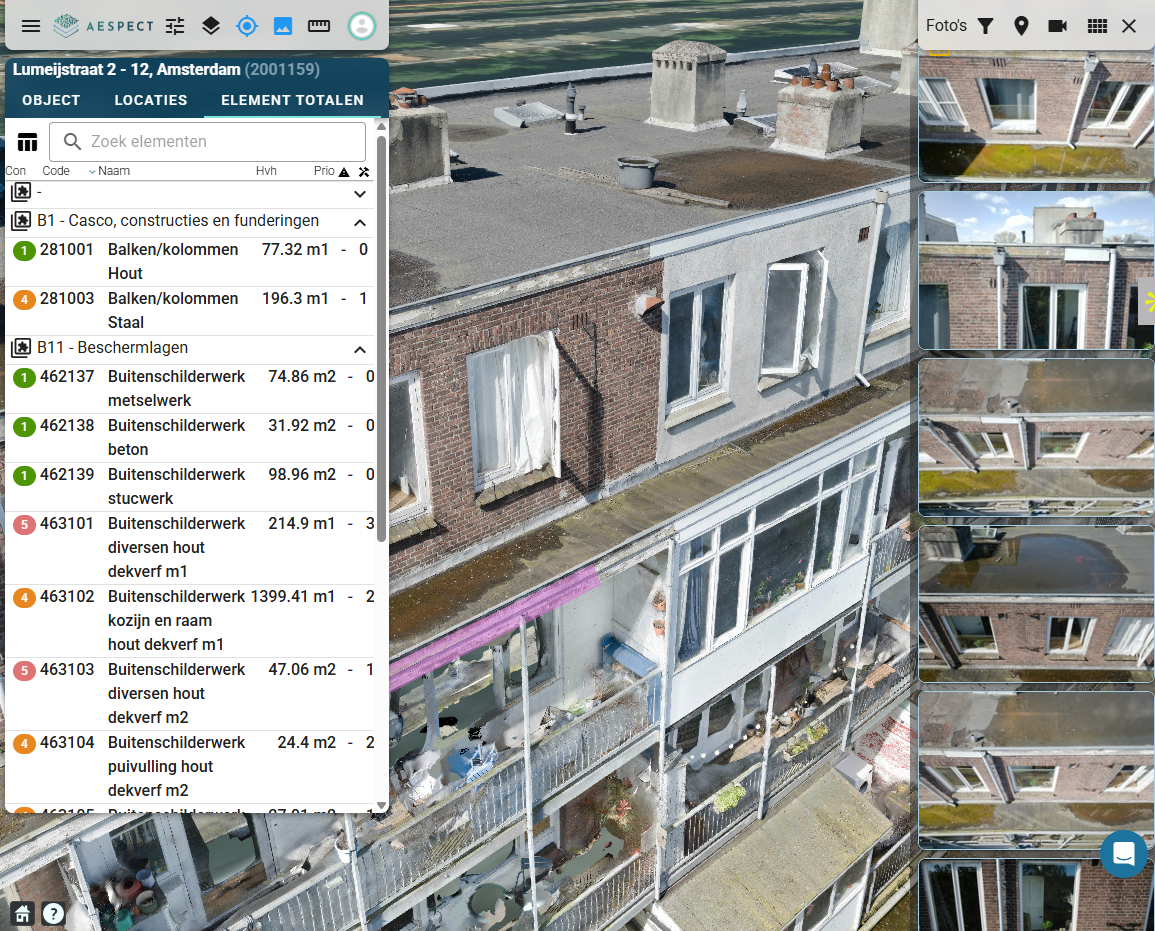Click the pink highlighted beam in 3D
Image resolution: width=1155 pixels, height=931 pixels.
tap(495, 626)
